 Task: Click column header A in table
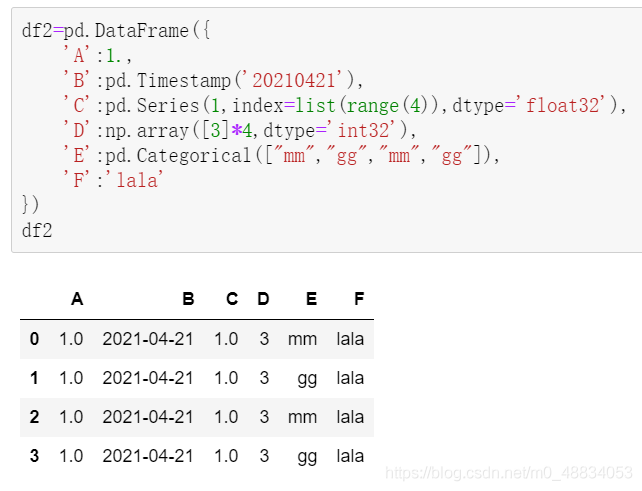[77, 299]
